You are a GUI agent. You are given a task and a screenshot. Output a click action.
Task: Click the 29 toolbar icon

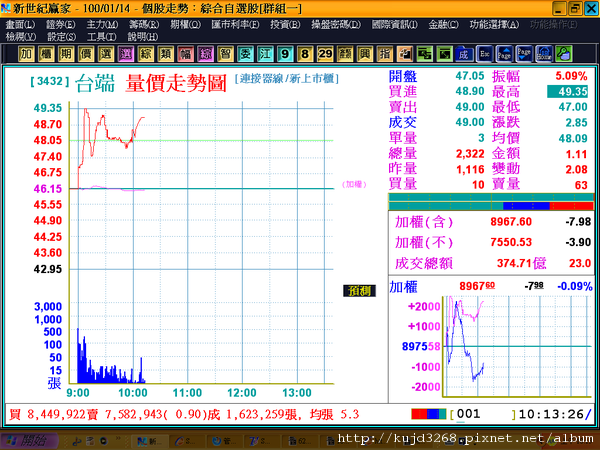pyautogui.click(x=325, y=54)
